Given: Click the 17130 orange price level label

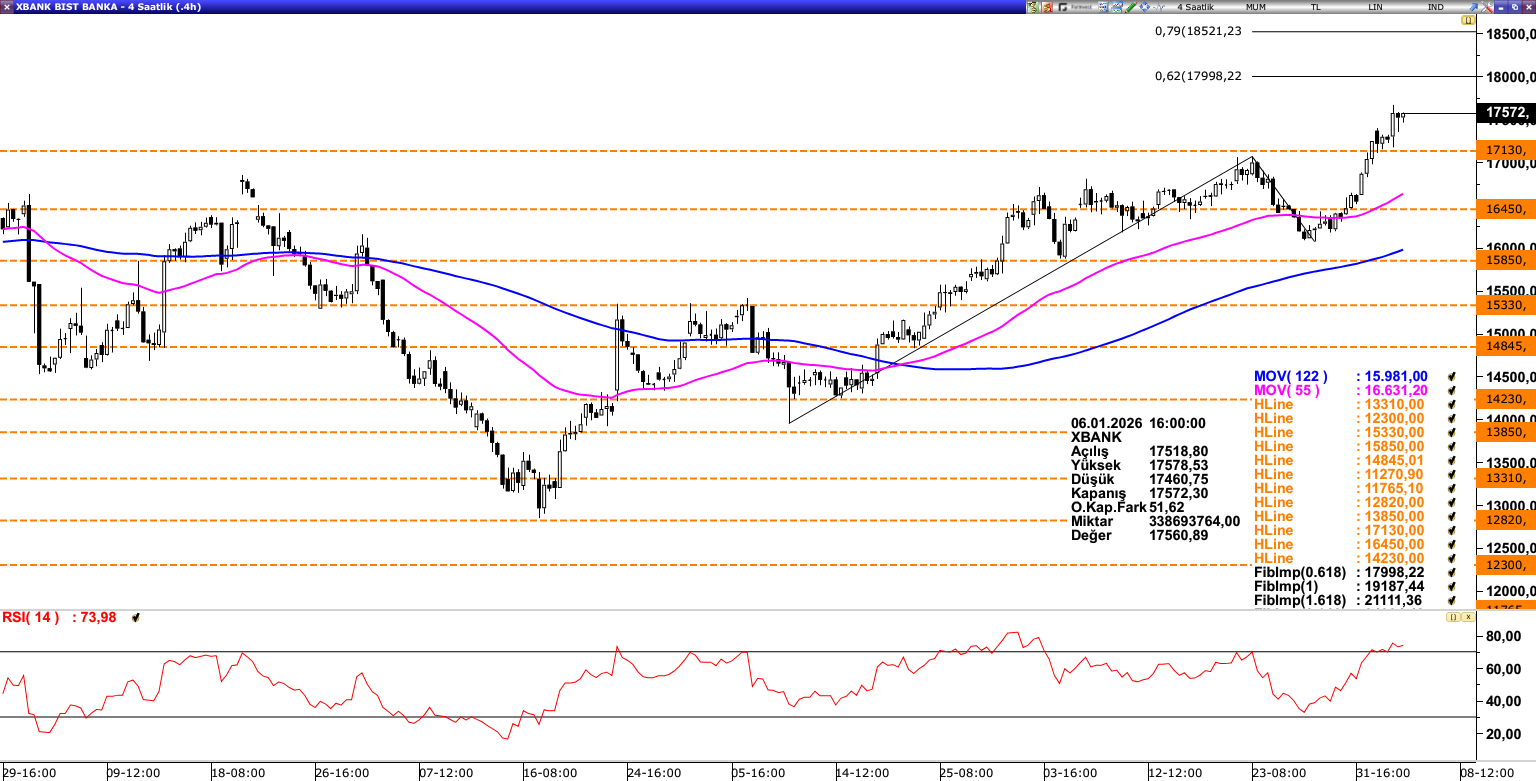Looking at the screenshot, I should coord(1505,150).
